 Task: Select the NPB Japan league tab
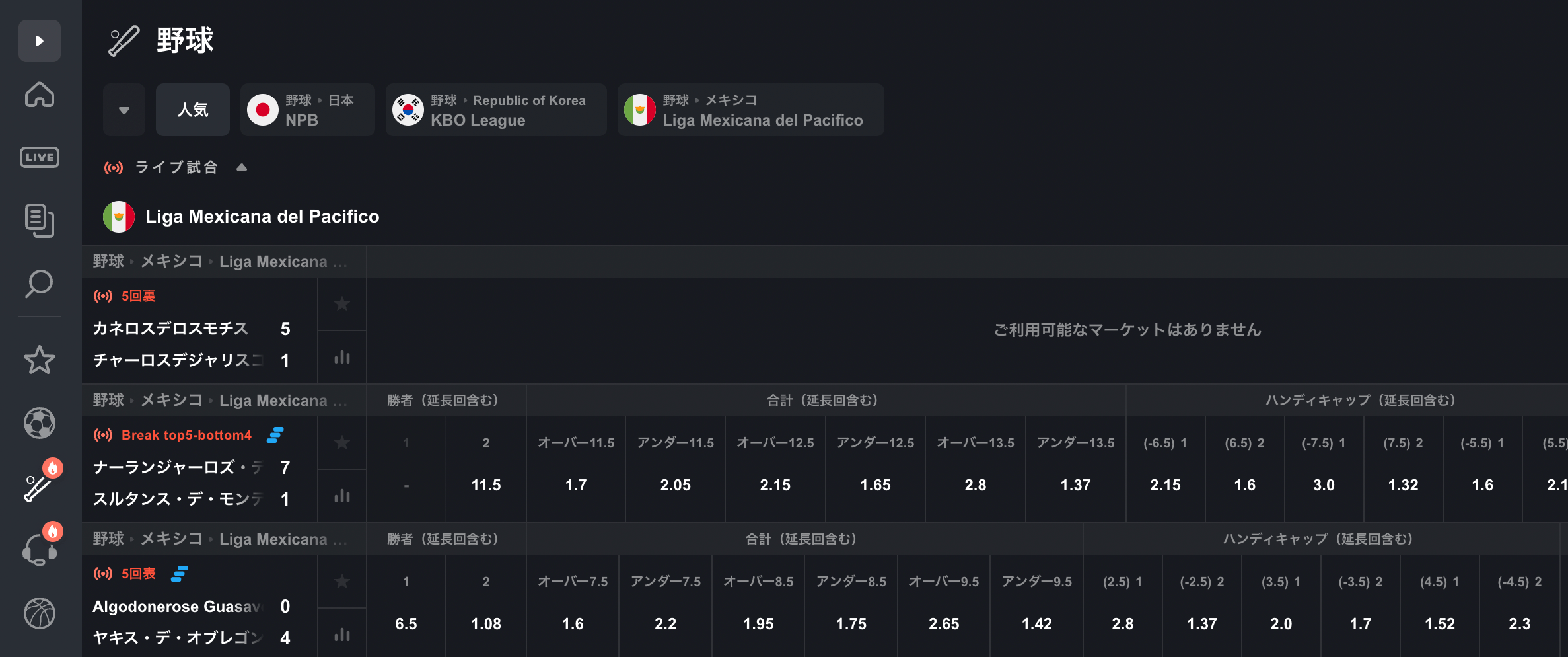click(x=308, y=110)
